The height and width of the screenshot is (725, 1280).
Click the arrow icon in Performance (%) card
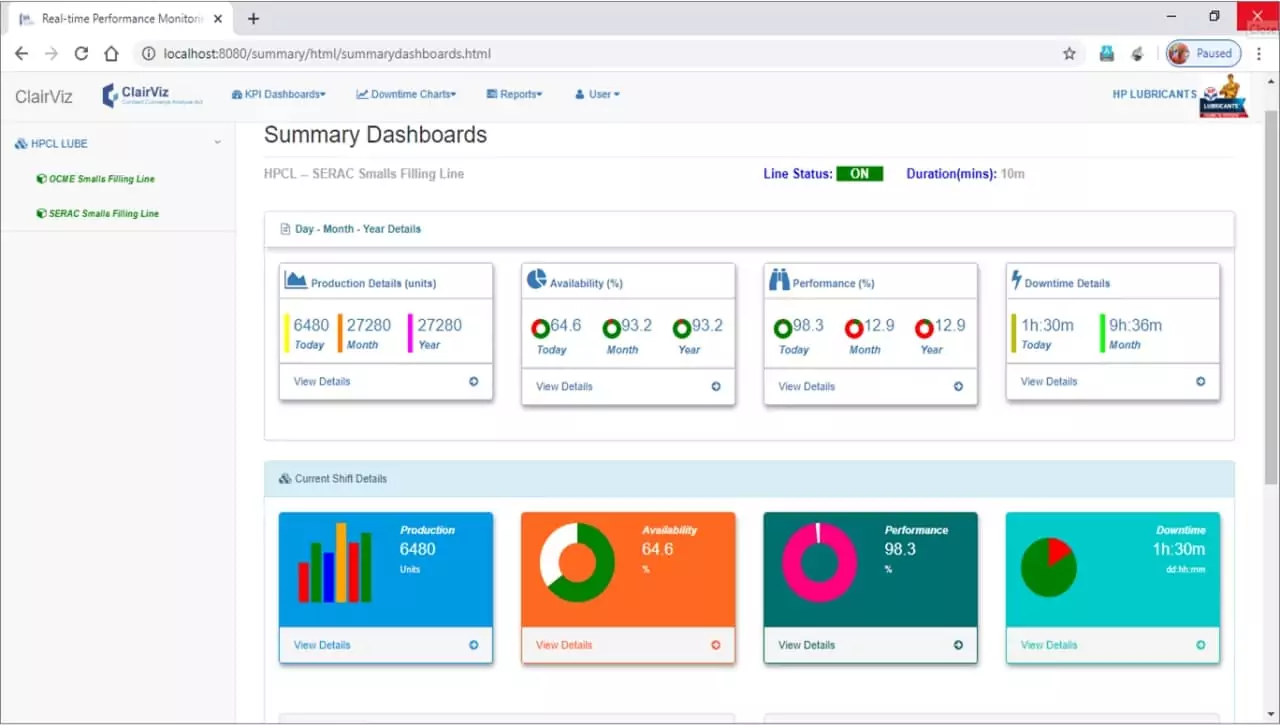tap(958, 386)
